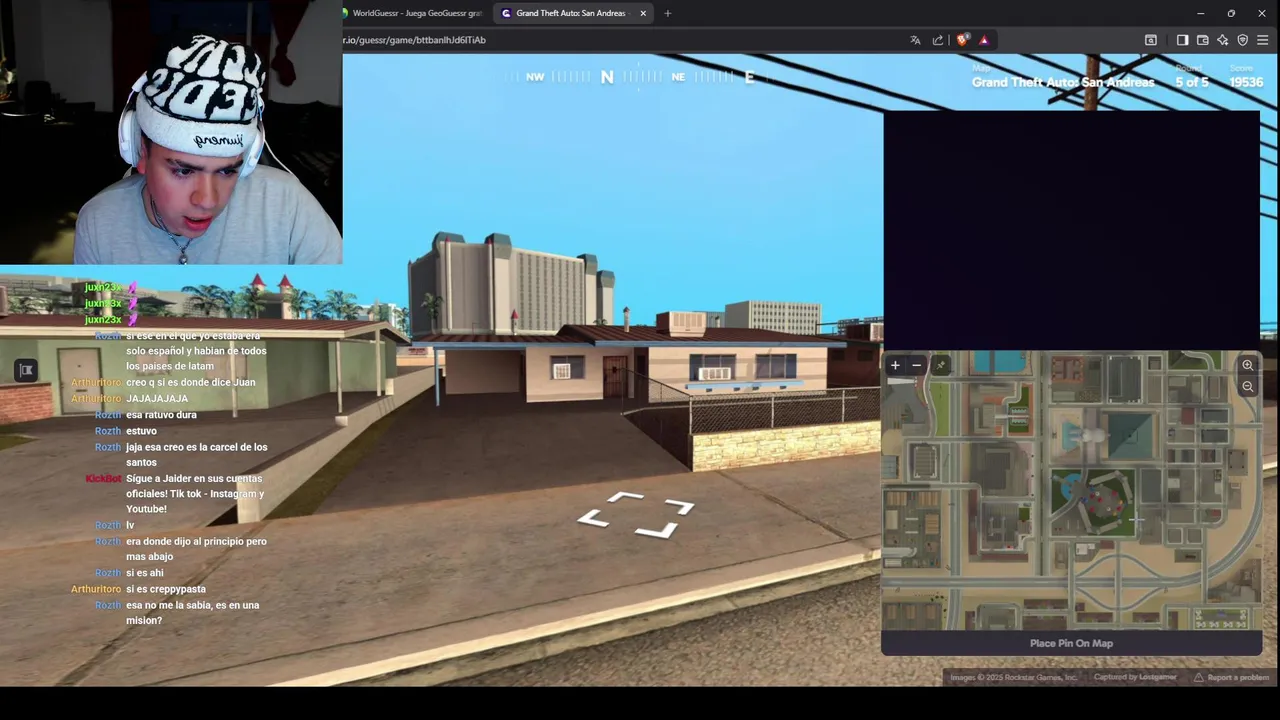Click the share page icon in address bar
Viewport: 1280px width, 720px height.
click(x=938, y=40)
